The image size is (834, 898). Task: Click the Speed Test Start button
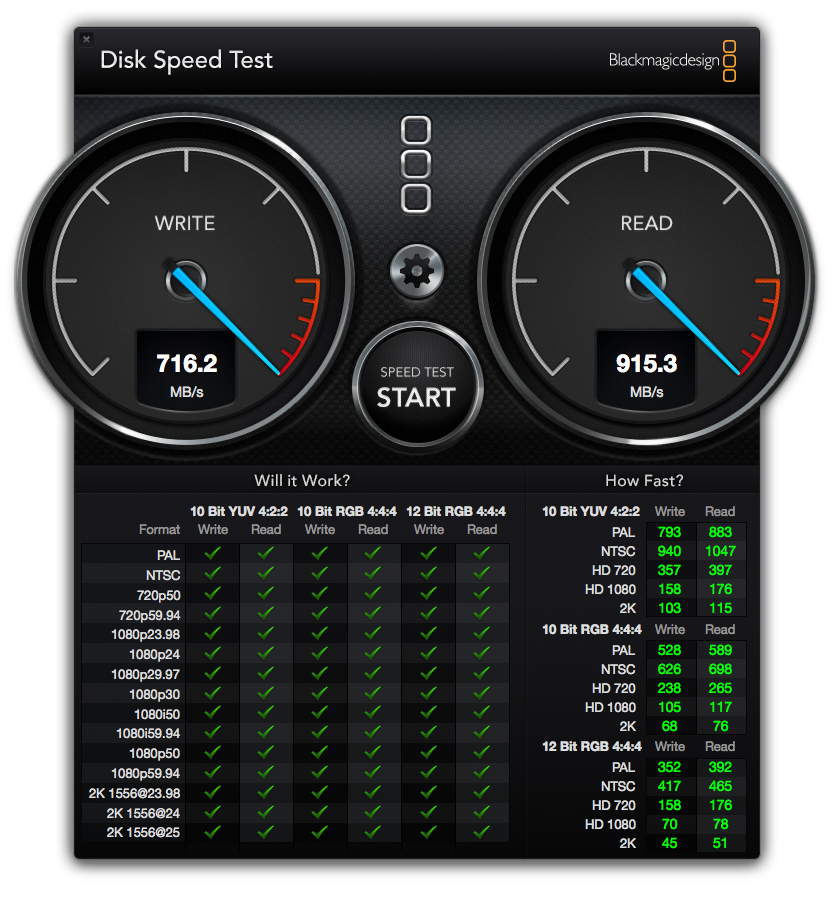(418, 386)
